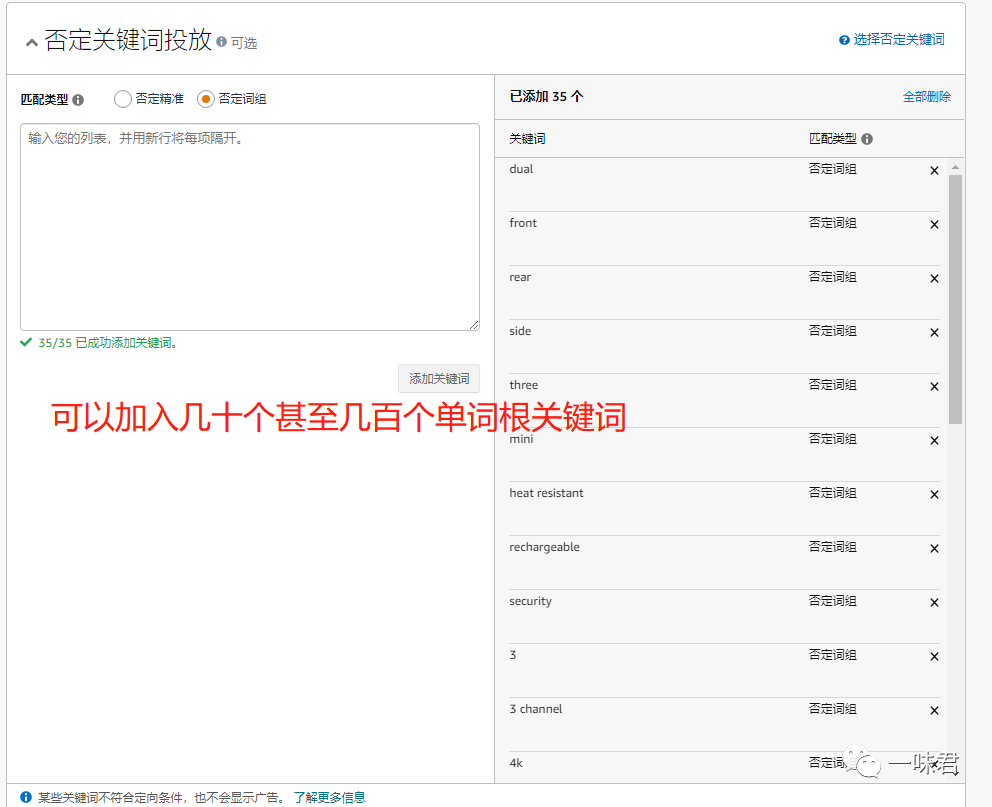The width and height of the screenshot is (992, 807).
Task: Remove the 'mini' keyword row
Action: click(934, 441)
